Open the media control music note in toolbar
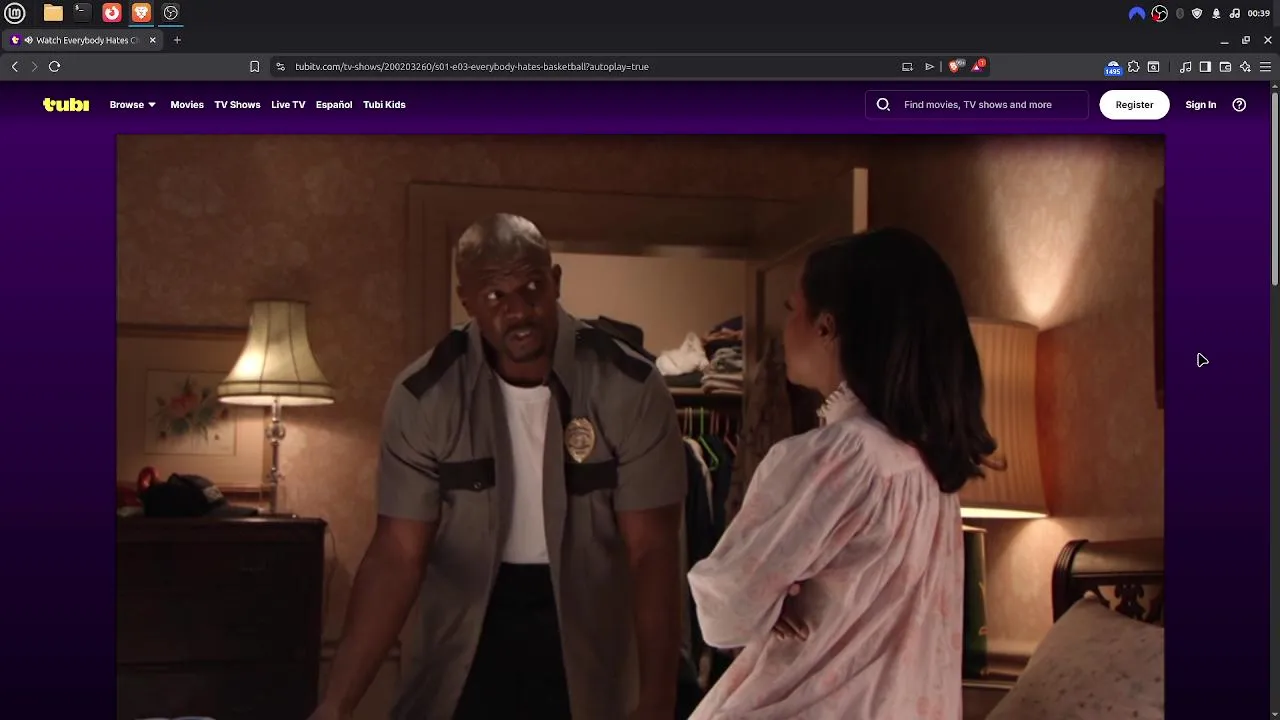The image size is (1280, 720). pos(1186,66)
